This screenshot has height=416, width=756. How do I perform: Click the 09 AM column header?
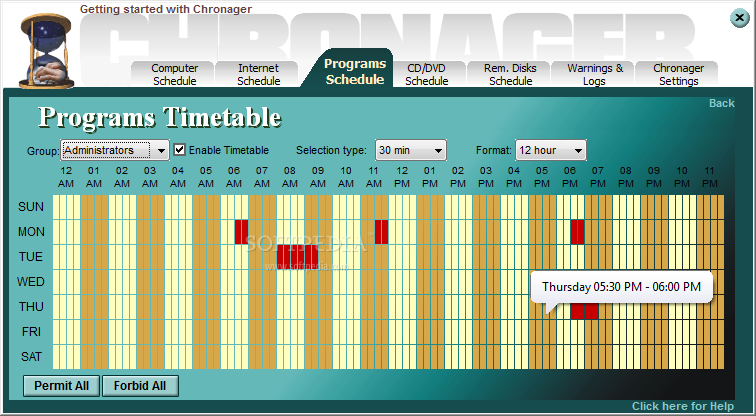click(318, 177)
